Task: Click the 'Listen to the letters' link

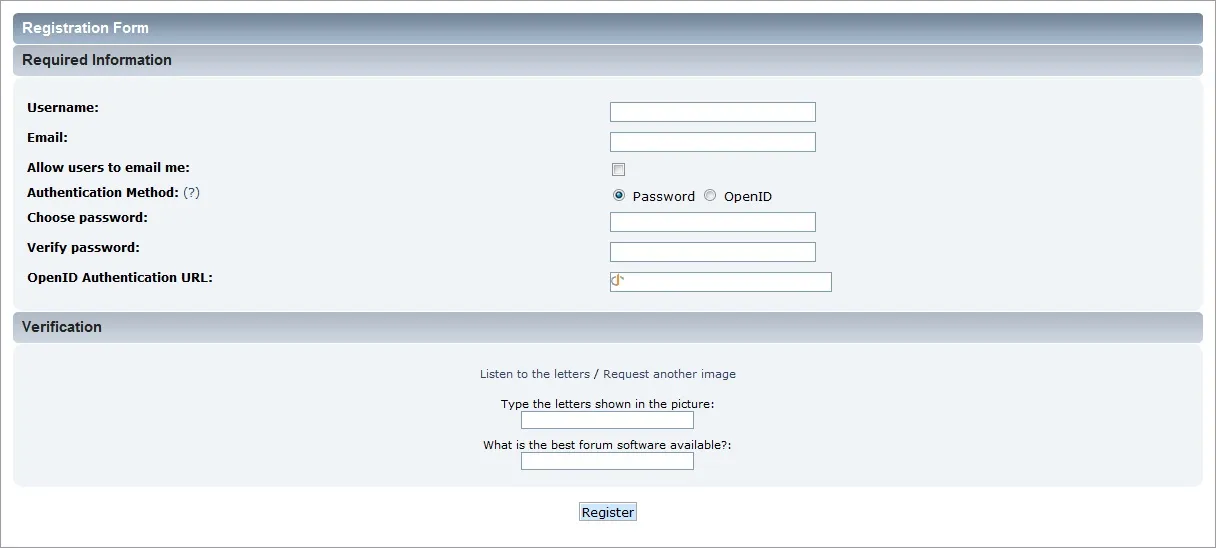Action: [x=535, y=374]
